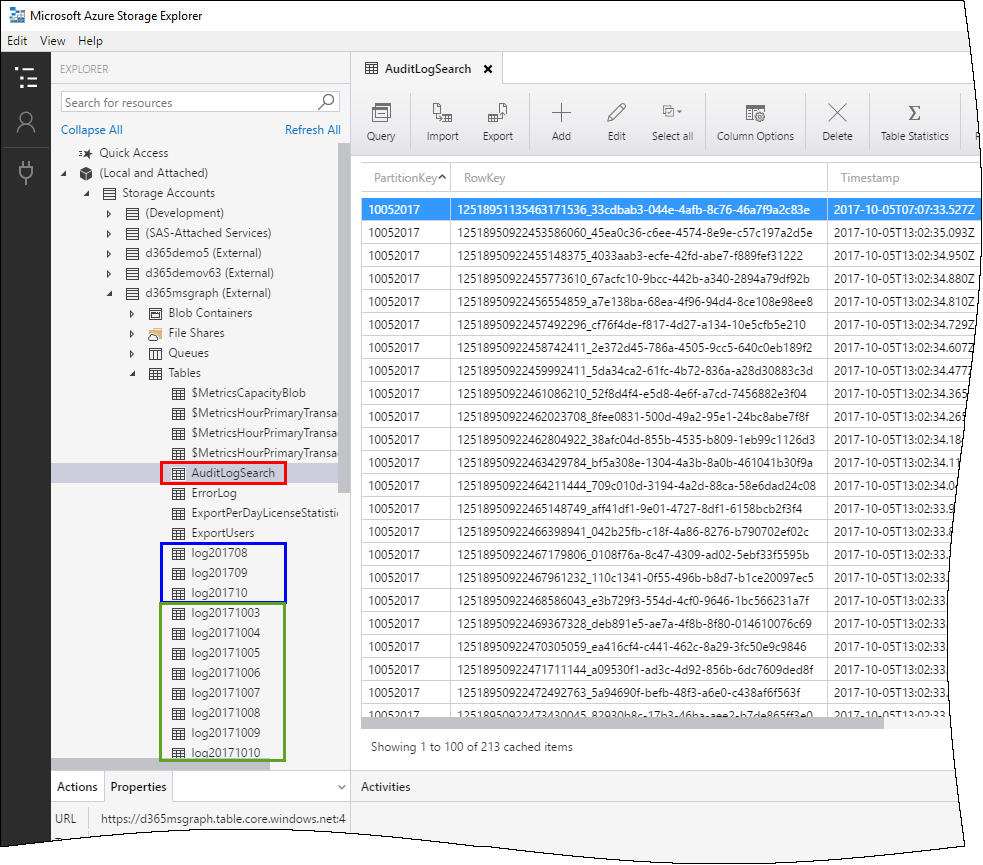Click the Edit pencil icon
The width and height of the screenshot is (983, 865).
click(616, 113)
